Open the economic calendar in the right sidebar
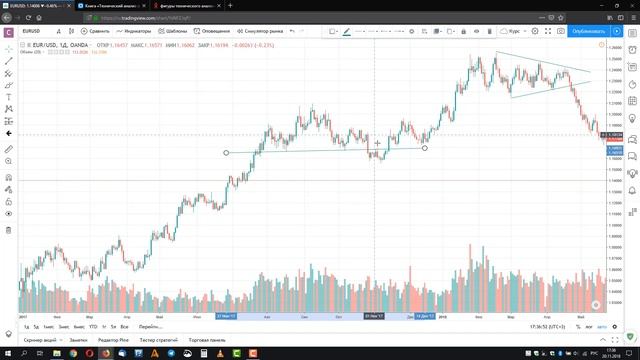 tap(632, 101)
